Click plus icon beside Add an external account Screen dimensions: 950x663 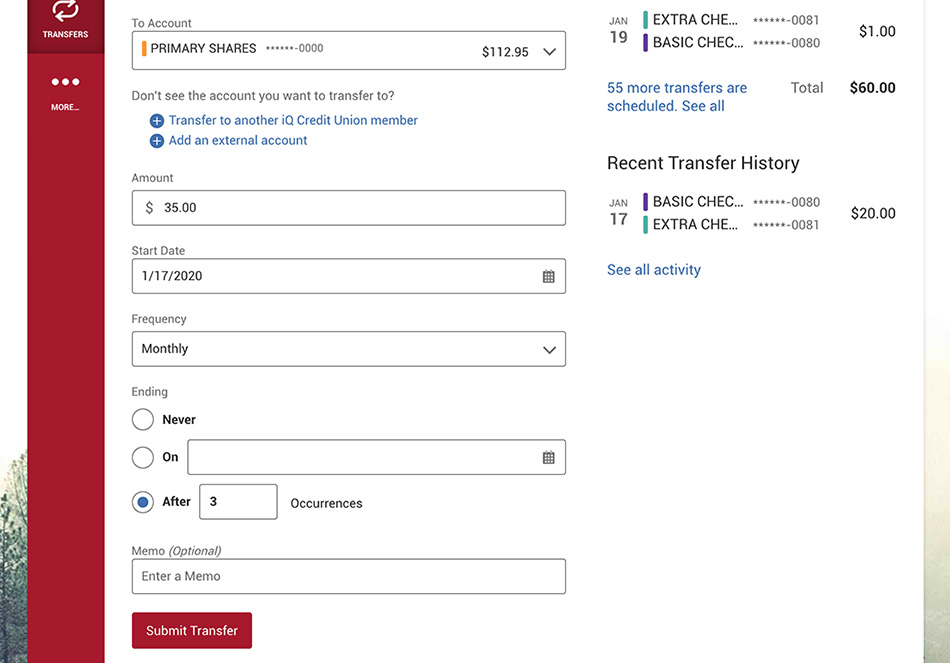pos(157,141)
